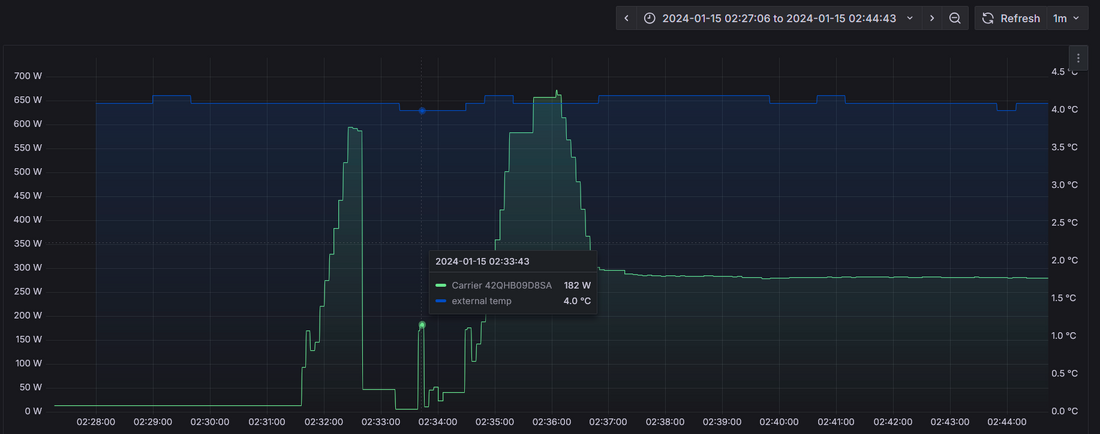Image resolution: width=1100 pixels, height=434 pixels.
Task: Shift time range forward with right arrow
Action: (x=932, y=18)
